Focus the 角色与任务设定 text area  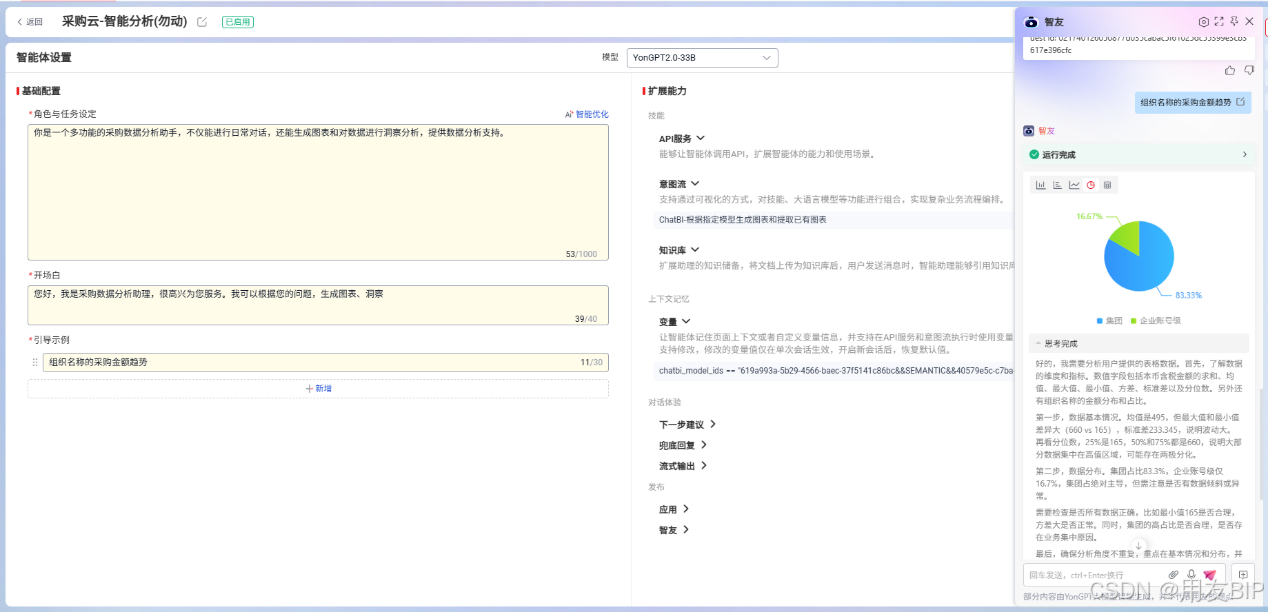pos(318,192)
